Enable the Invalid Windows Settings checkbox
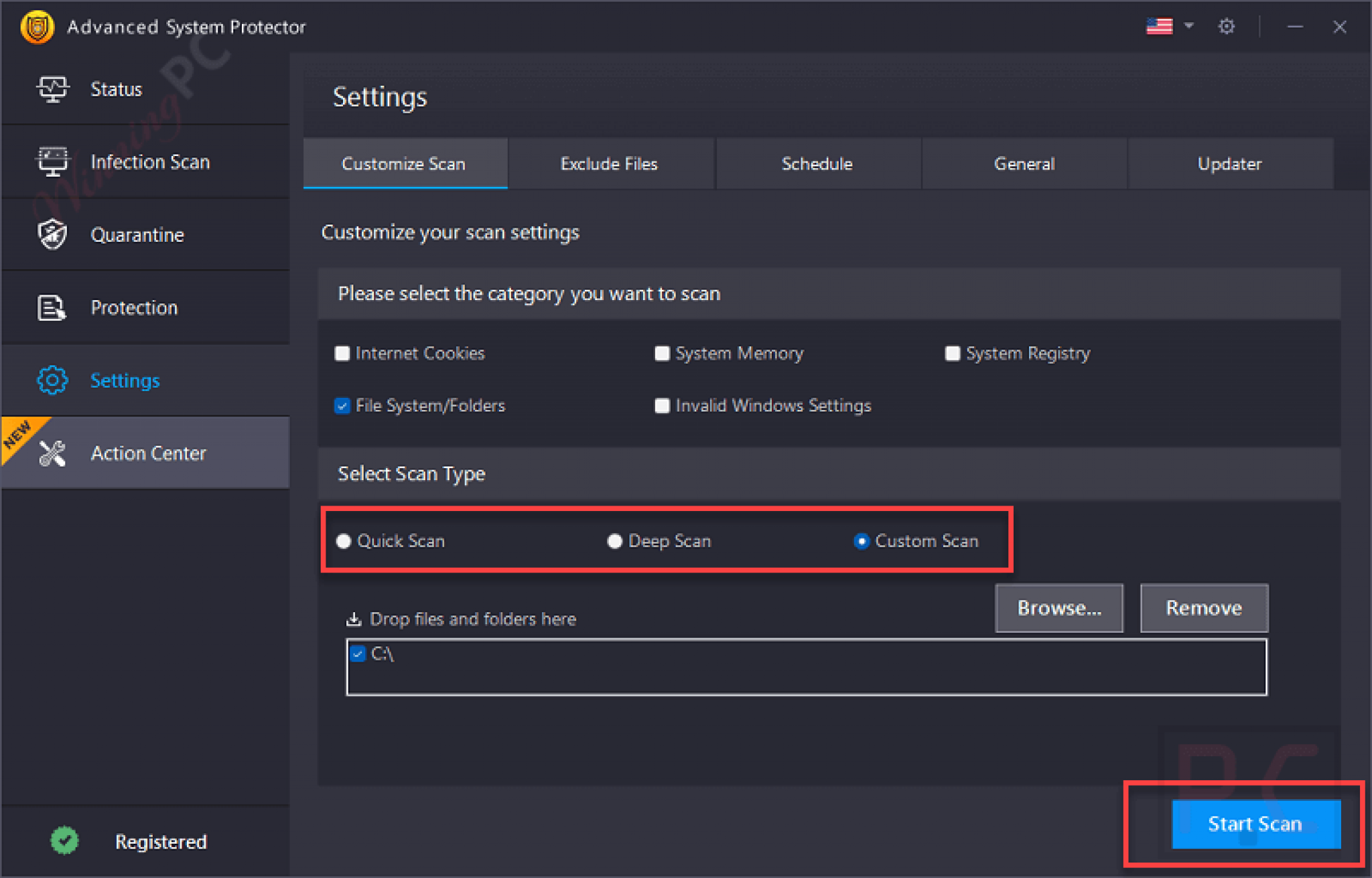Screen dimensions: 1372x878 click(662, 406)
